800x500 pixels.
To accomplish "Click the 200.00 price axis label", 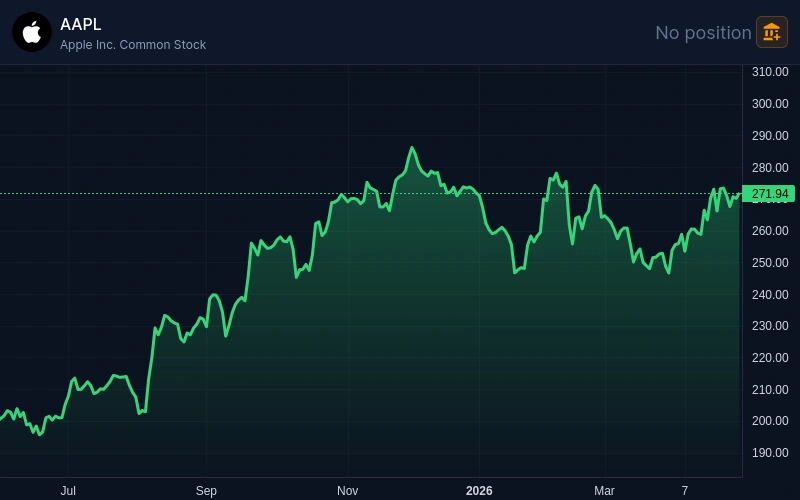I will click(770, 421).
